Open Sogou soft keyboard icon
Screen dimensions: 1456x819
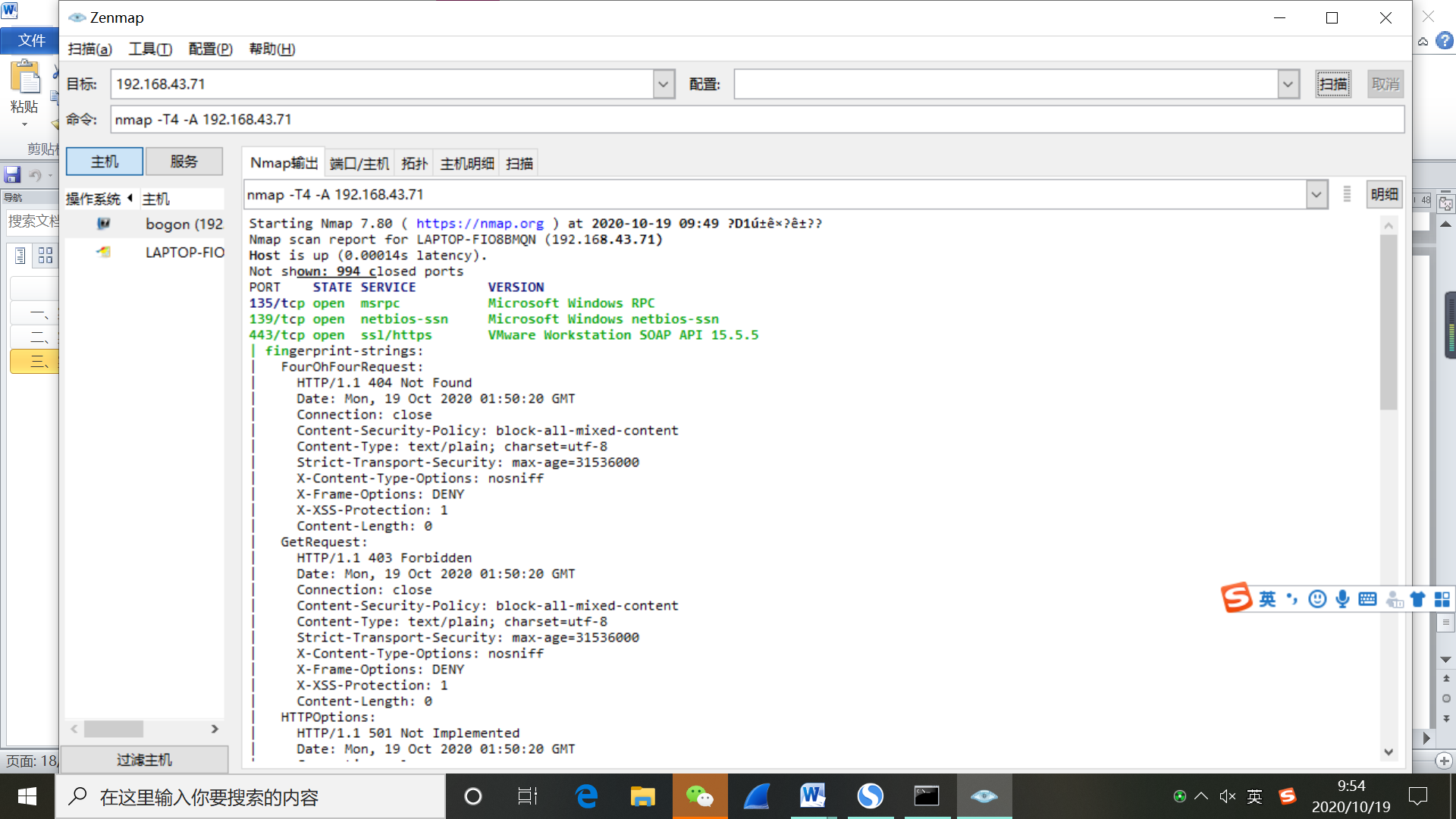pyautogui.click(x=1367, y=599)
